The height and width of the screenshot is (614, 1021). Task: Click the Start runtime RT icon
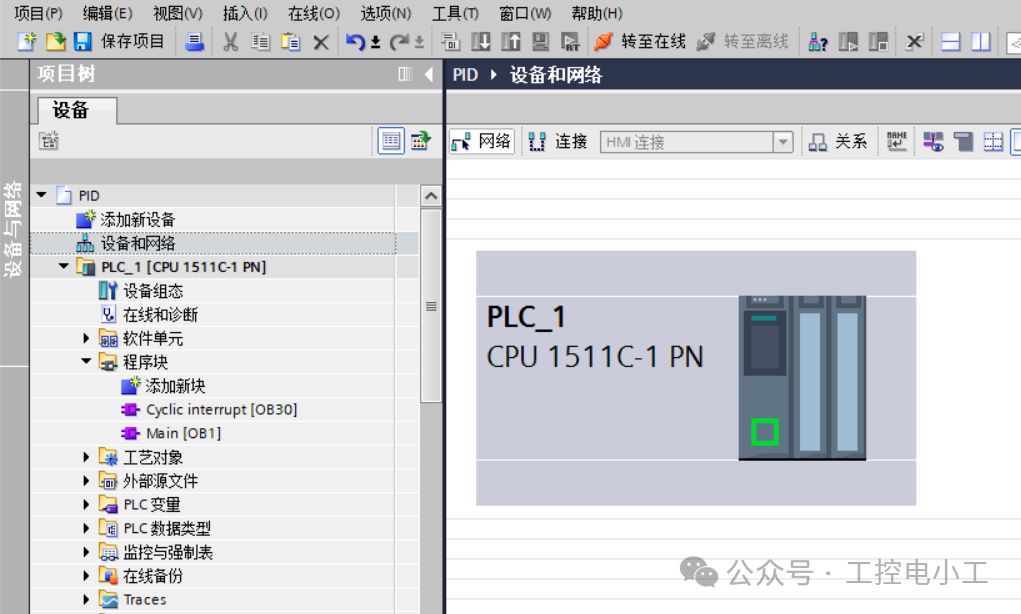570,42
